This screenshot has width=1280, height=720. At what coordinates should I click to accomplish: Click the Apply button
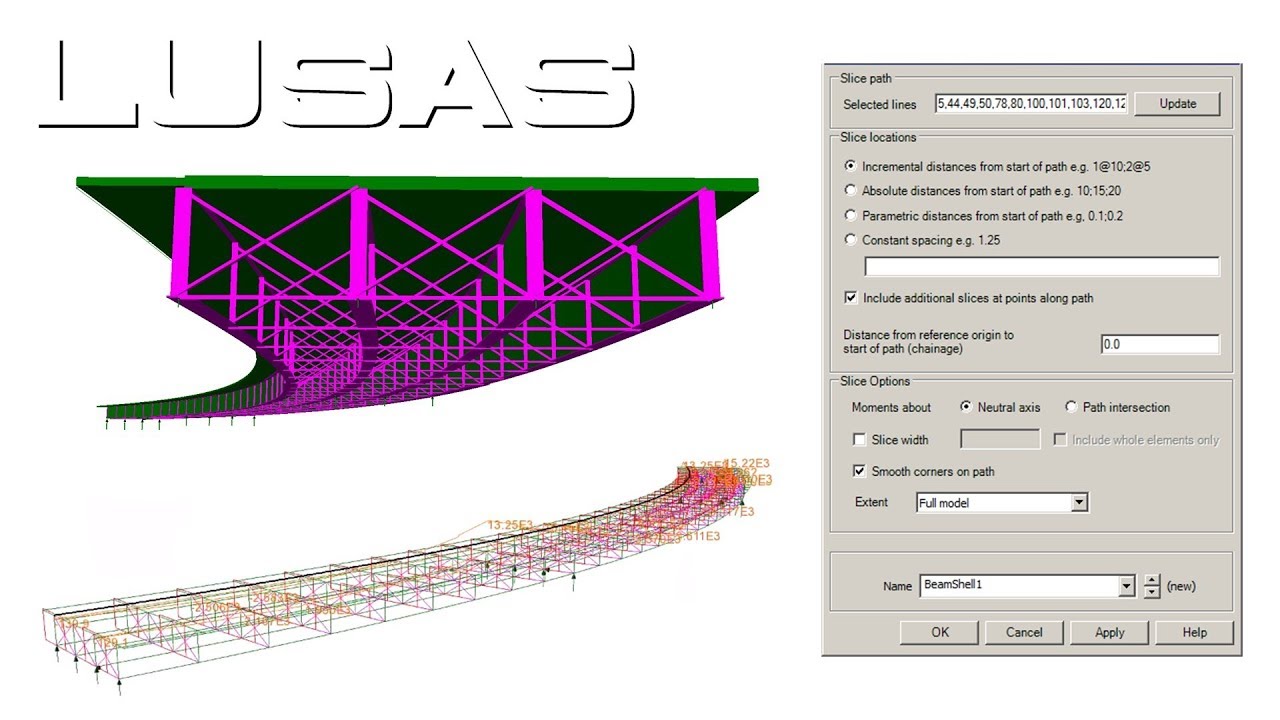(x=1109, y=632)
